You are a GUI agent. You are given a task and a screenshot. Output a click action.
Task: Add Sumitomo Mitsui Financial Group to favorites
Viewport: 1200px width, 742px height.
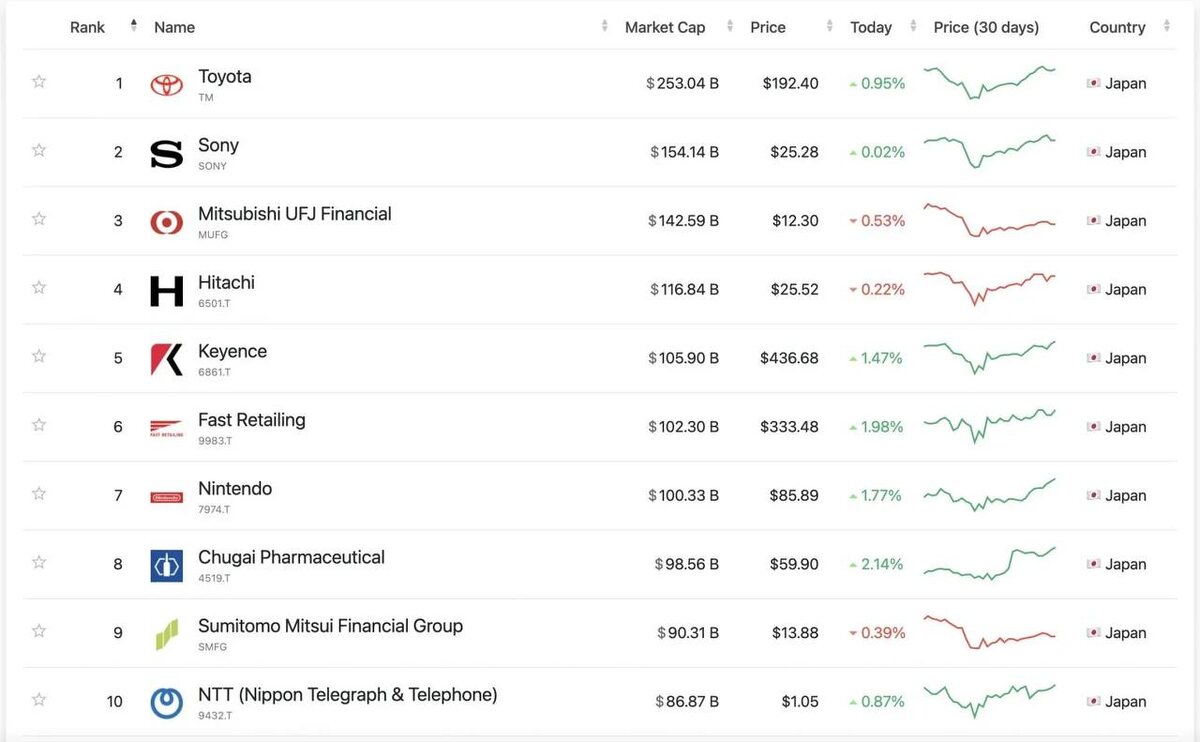39,631
